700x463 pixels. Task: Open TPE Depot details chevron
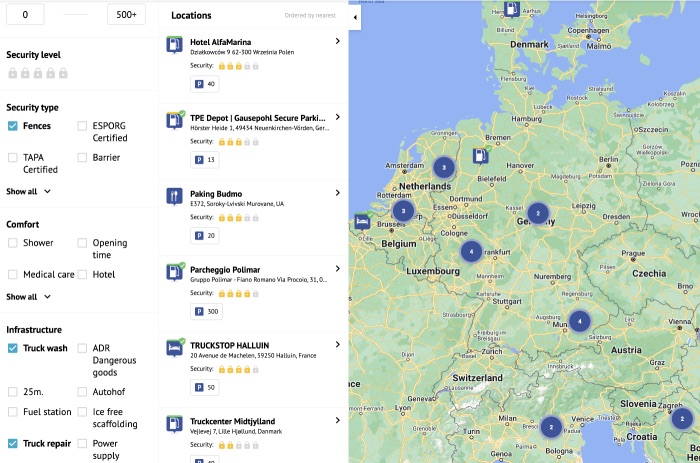click(338, 117)
